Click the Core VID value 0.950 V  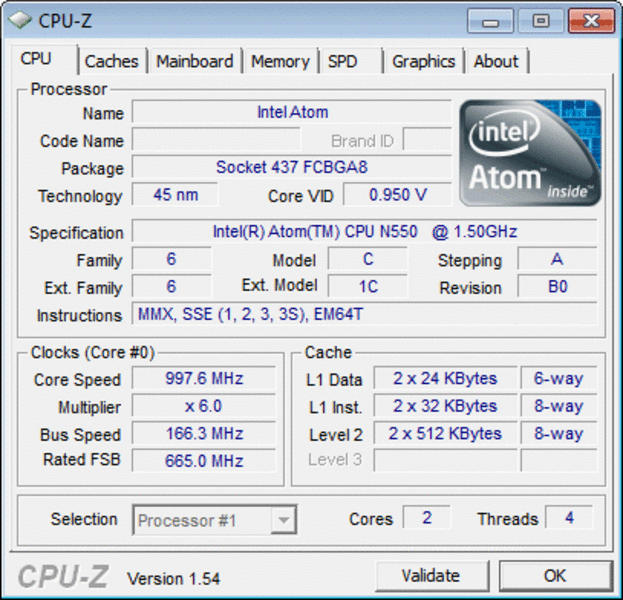click(x=398, y=195)
